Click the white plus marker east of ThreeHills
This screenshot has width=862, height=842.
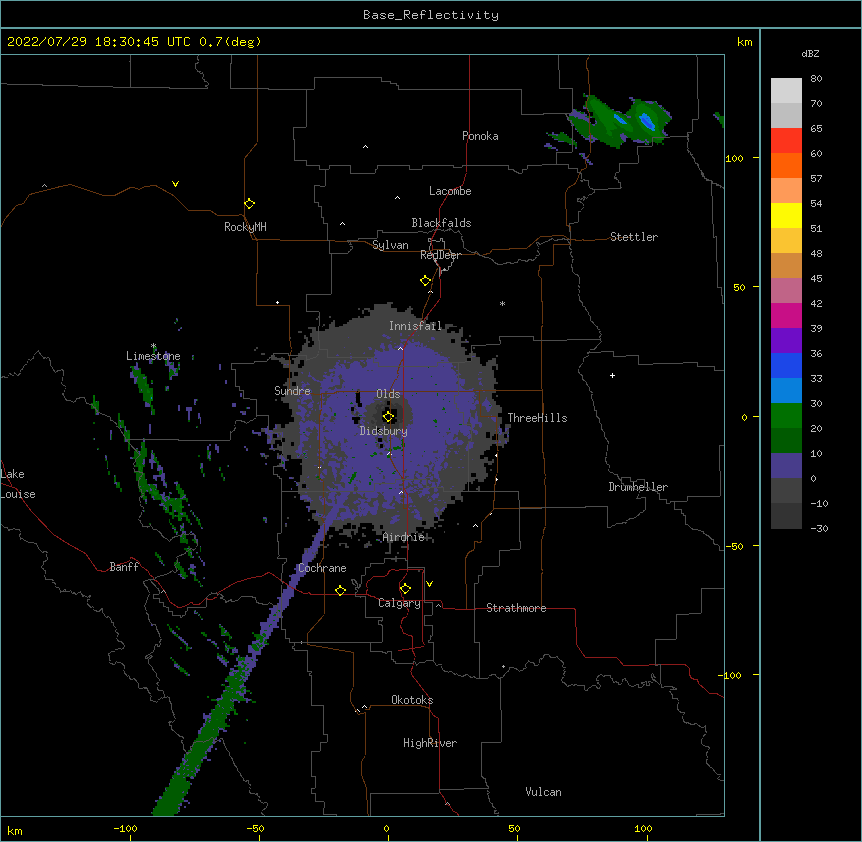point(612,375)
